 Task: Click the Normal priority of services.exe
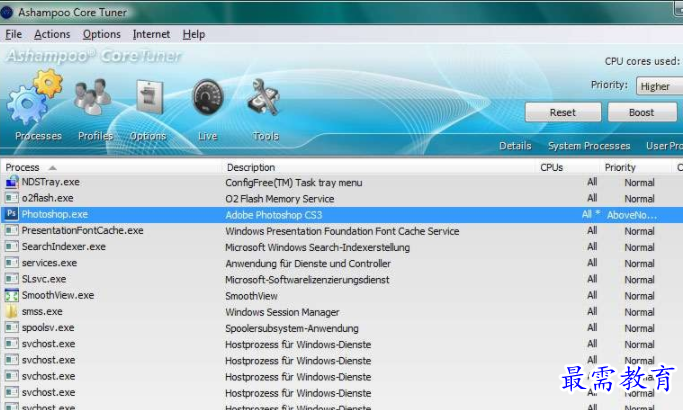pyautogui.click(x=639, y=263)
